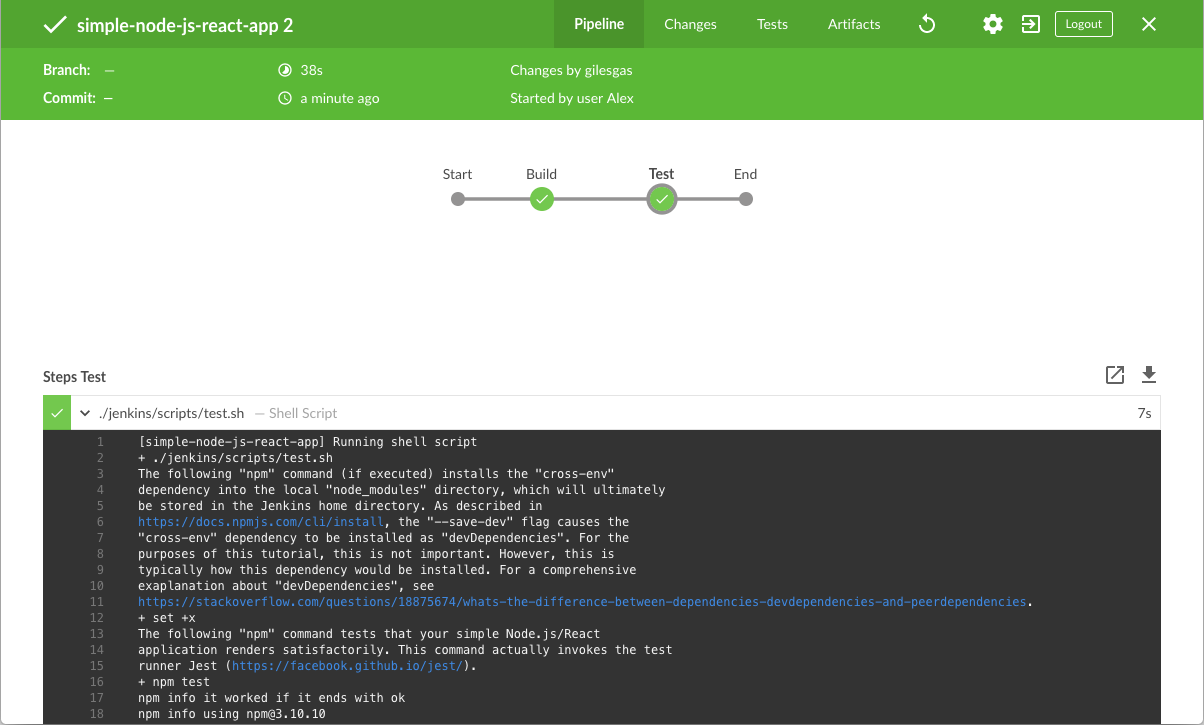This screenshot has height=725, width=1204.
Task: Collapse the test.sh shell script step
Action: (86, 413)
